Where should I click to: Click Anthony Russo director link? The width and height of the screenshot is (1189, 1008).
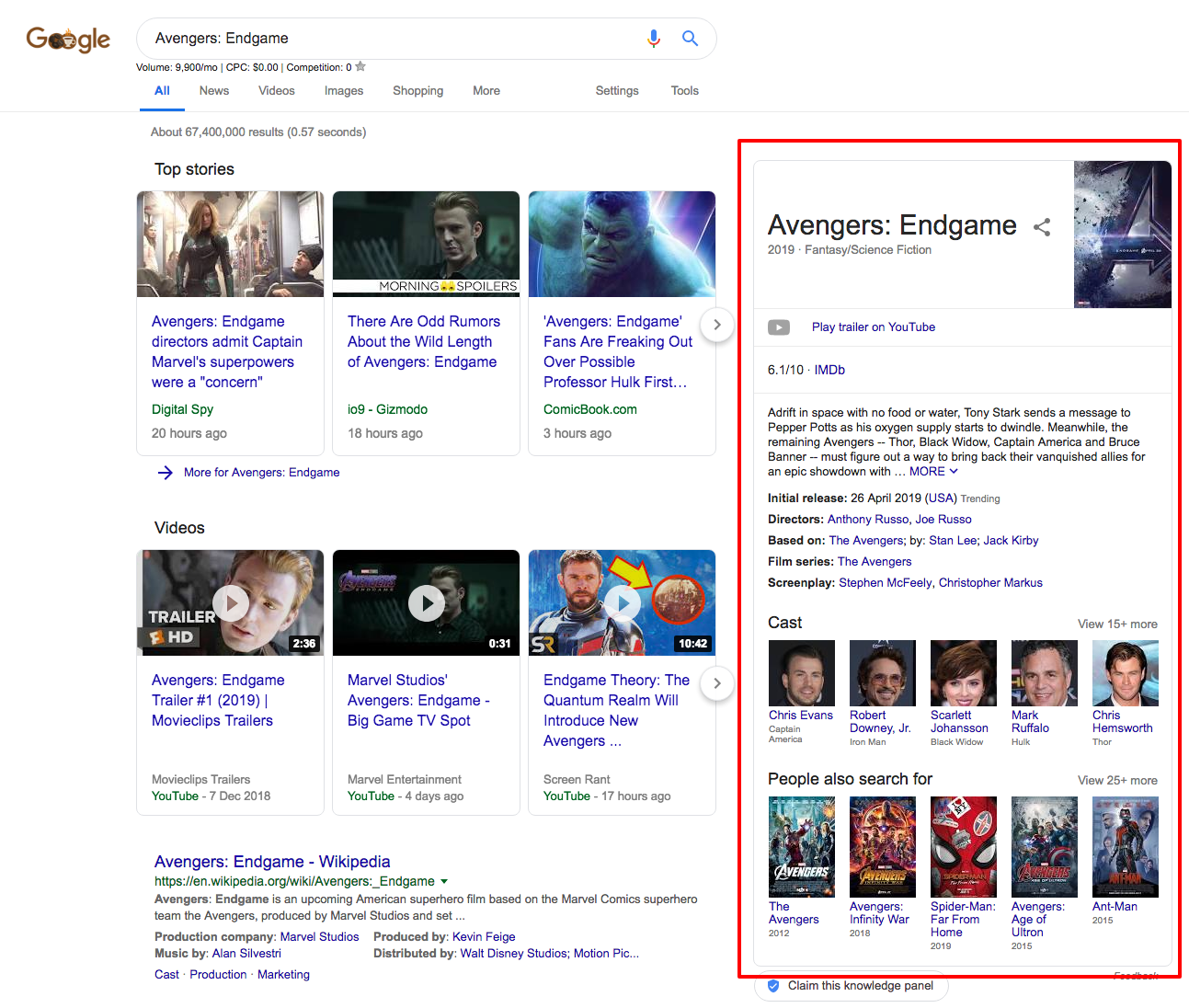click(x=868, y=520)
